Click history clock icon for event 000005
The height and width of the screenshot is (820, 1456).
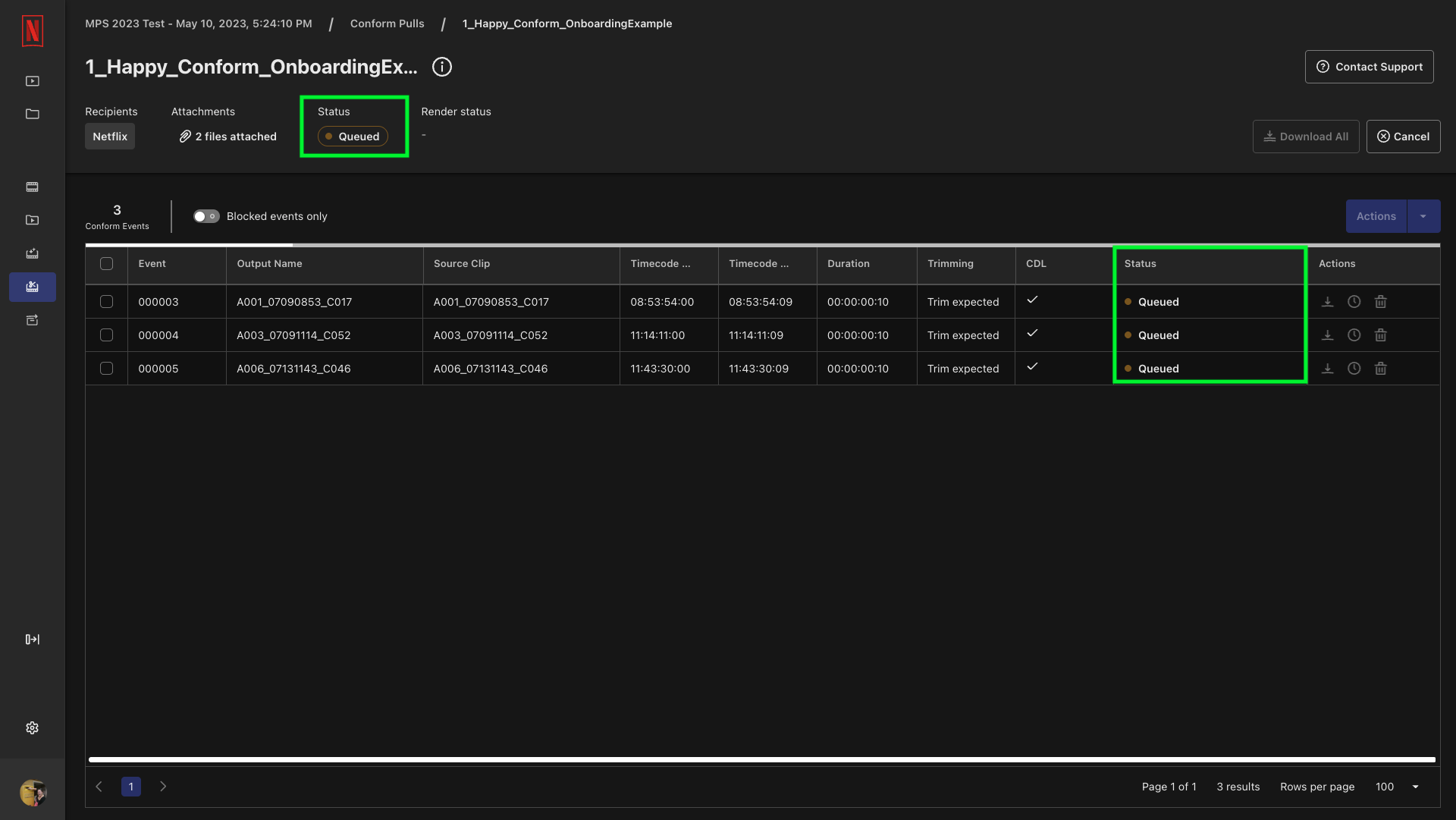(1354, 369)
